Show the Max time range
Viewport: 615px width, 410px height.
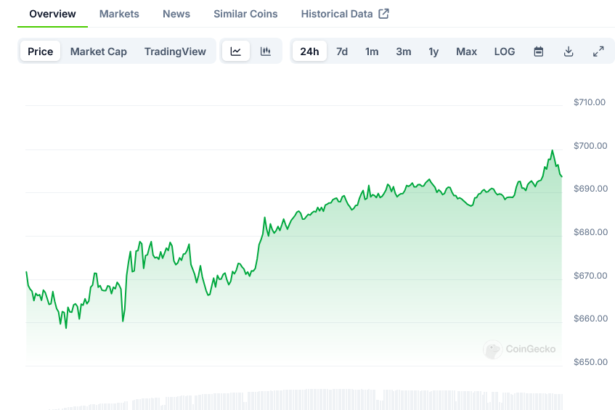pyautogui.click(x=466, y=51)
